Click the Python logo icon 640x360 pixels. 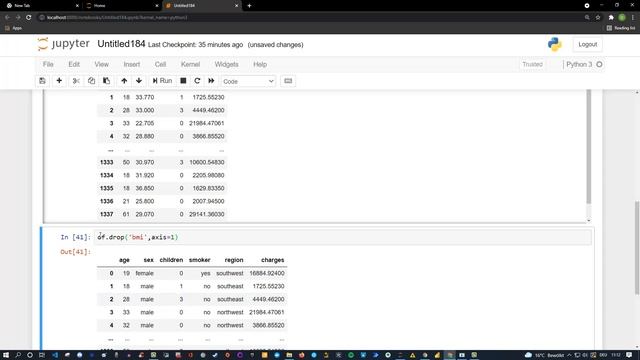[554, 44]
